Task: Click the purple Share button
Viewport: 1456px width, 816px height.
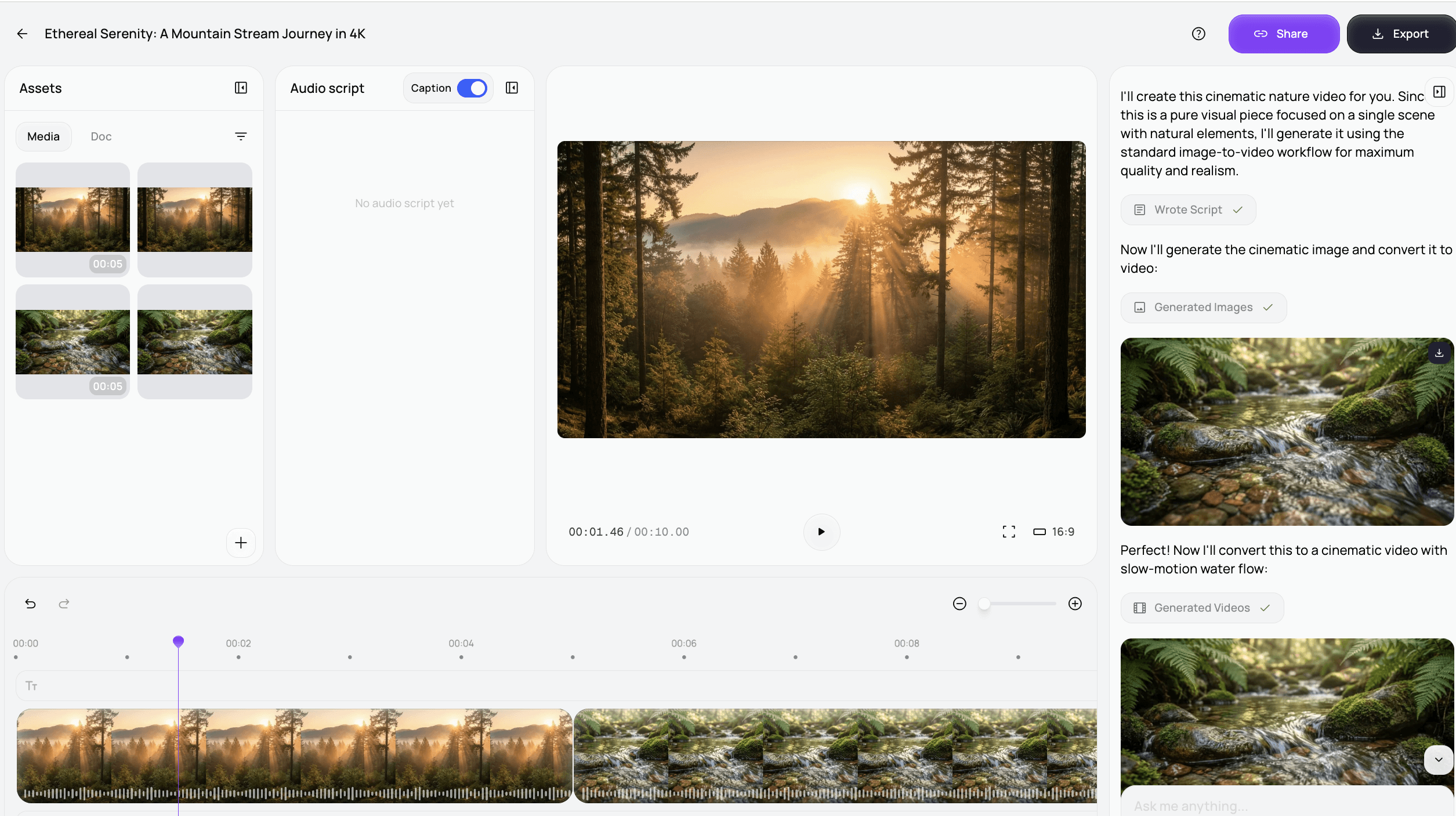Action: click(x=1283, y=34)
